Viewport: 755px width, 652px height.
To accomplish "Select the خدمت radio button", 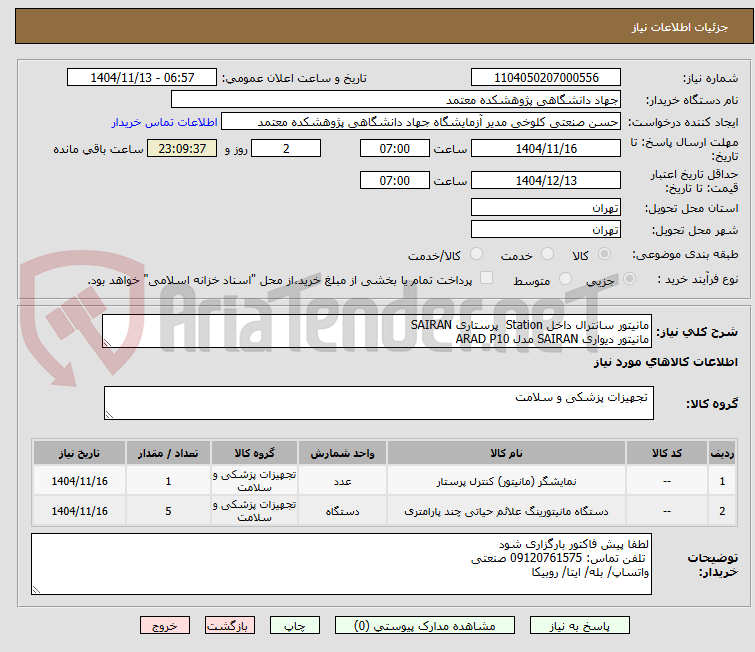I will click(547, 254).
